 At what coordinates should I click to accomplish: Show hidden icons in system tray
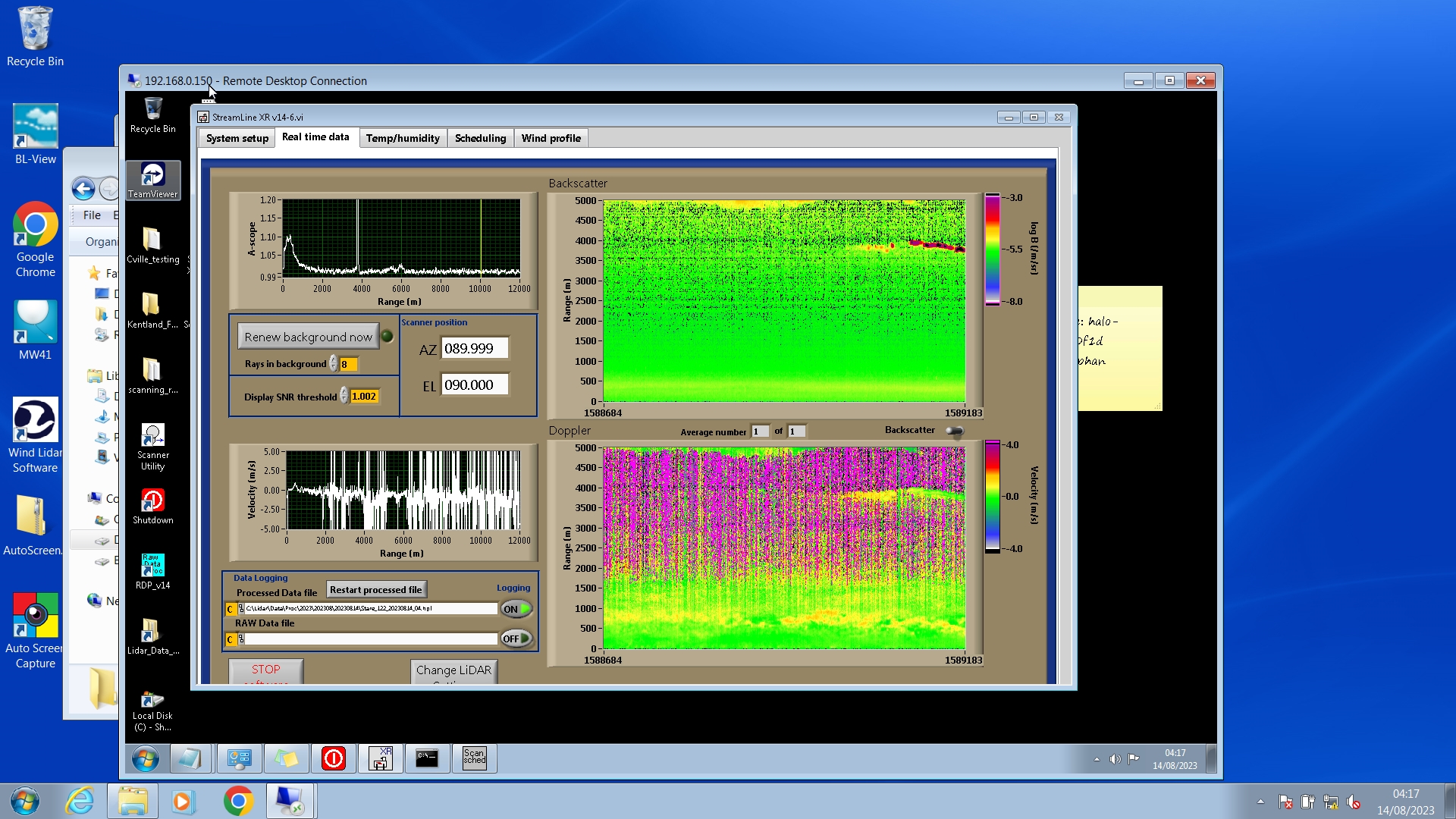pos(1260,802)
